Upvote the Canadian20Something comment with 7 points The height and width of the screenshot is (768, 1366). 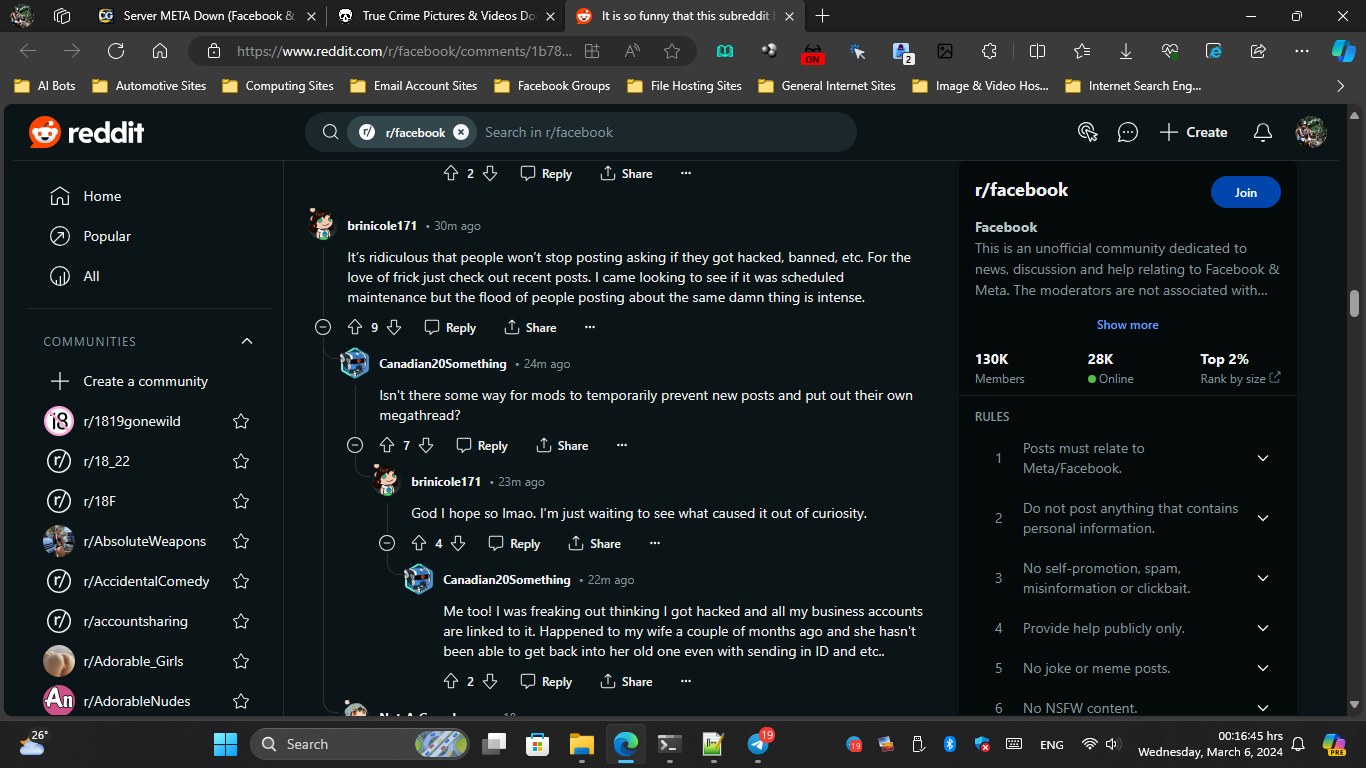387,445
